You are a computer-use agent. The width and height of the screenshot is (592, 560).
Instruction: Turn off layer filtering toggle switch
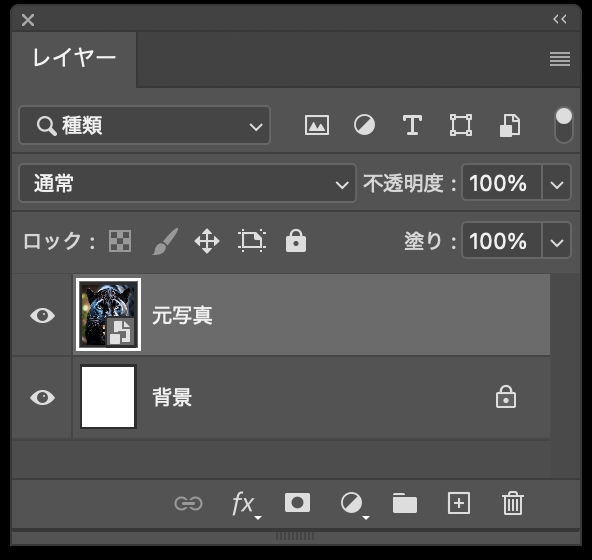click(x=563, y=125)
